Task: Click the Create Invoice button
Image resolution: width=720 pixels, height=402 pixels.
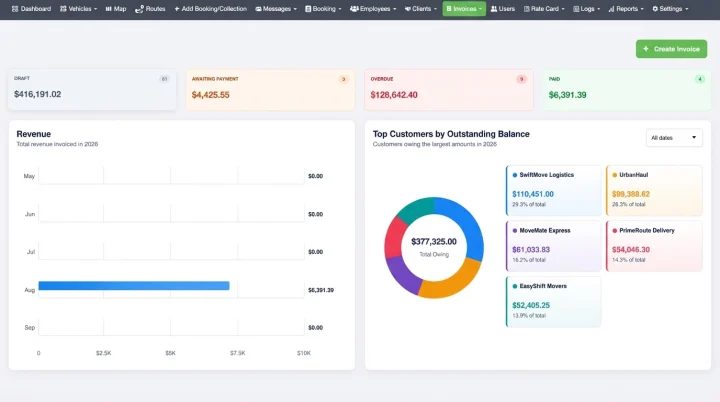Action: coord(671,49)
